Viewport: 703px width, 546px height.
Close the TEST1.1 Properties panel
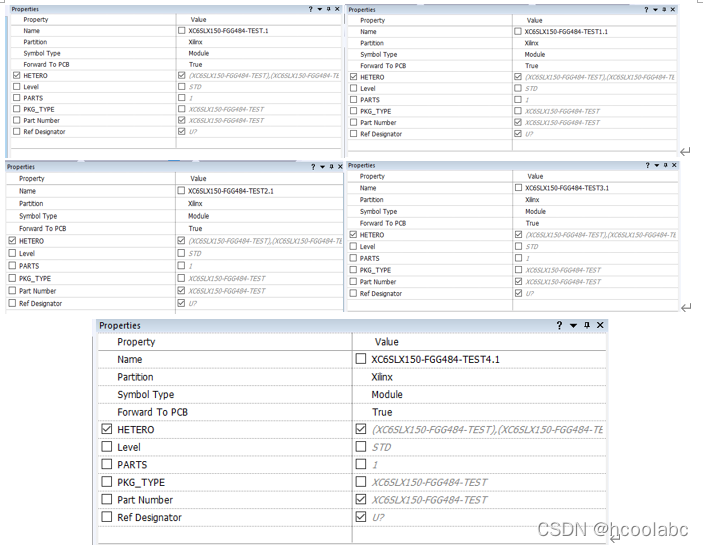(673, 9)
